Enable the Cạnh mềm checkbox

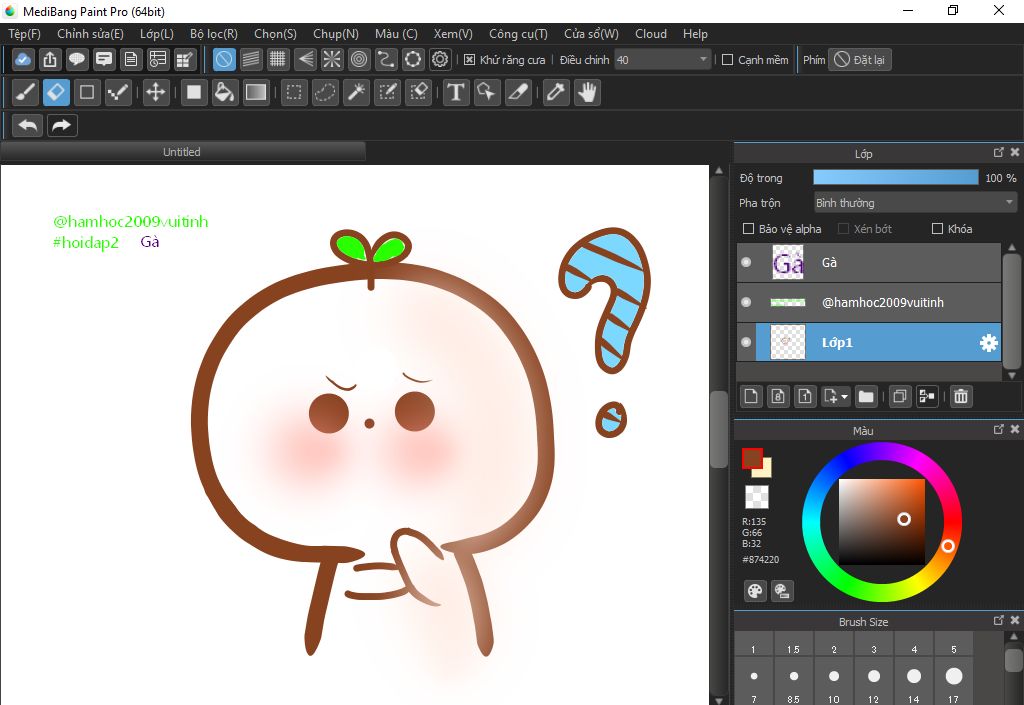pyautogui.click(x=728, y=60)
